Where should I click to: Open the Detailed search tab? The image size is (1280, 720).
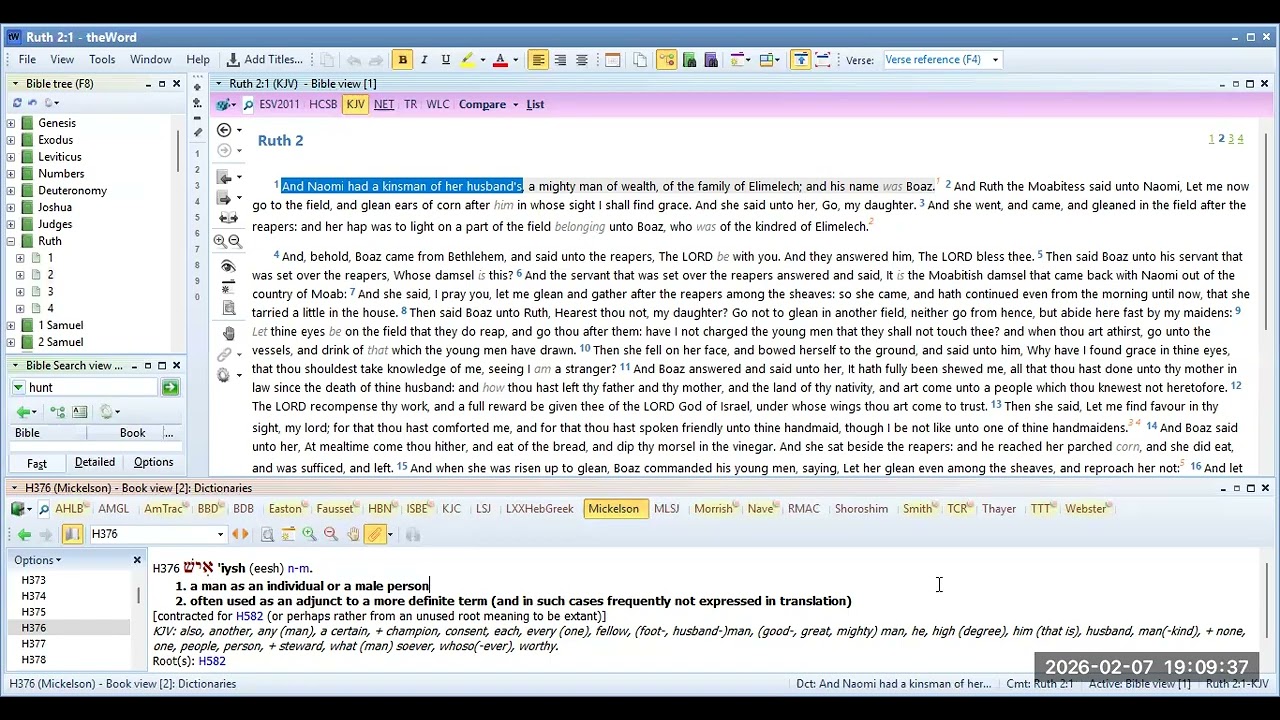coord(95,462)
